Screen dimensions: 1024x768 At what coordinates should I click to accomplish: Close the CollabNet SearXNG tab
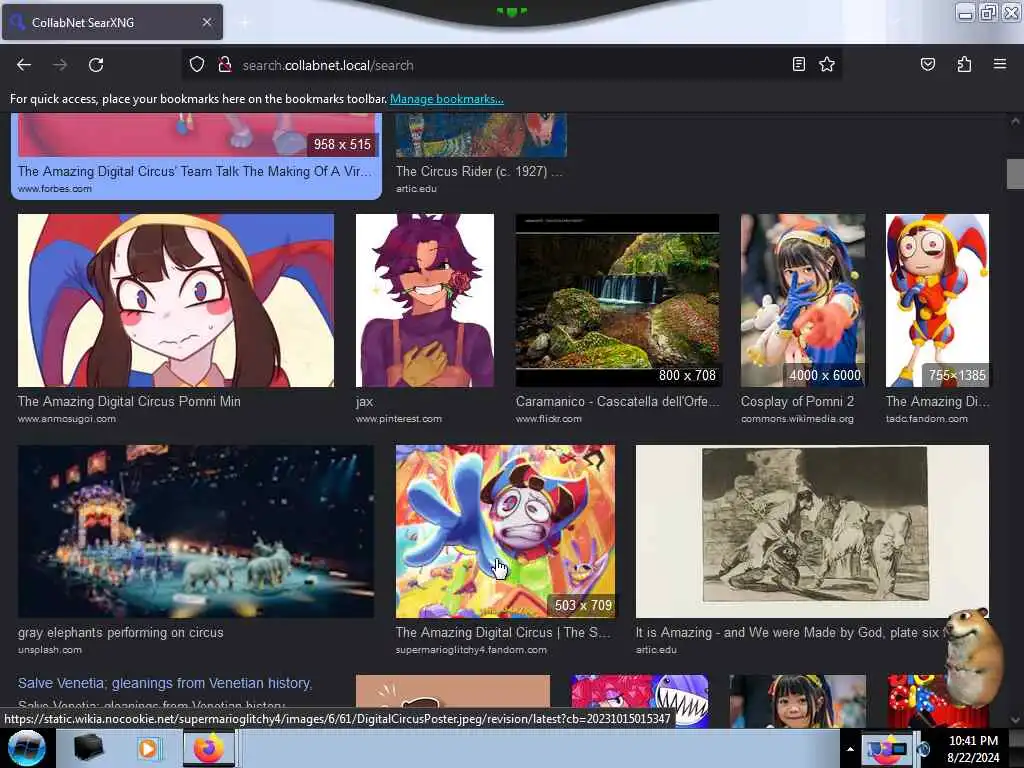[207, 22]
